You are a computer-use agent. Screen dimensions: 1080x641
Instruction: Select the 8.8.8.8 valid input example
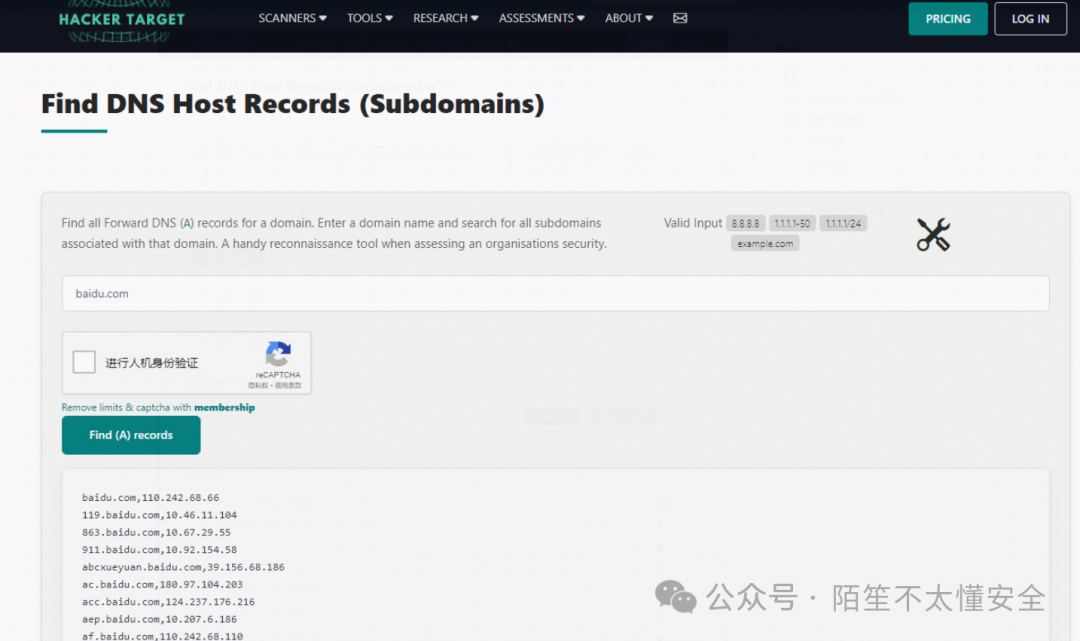coord(745,224)
